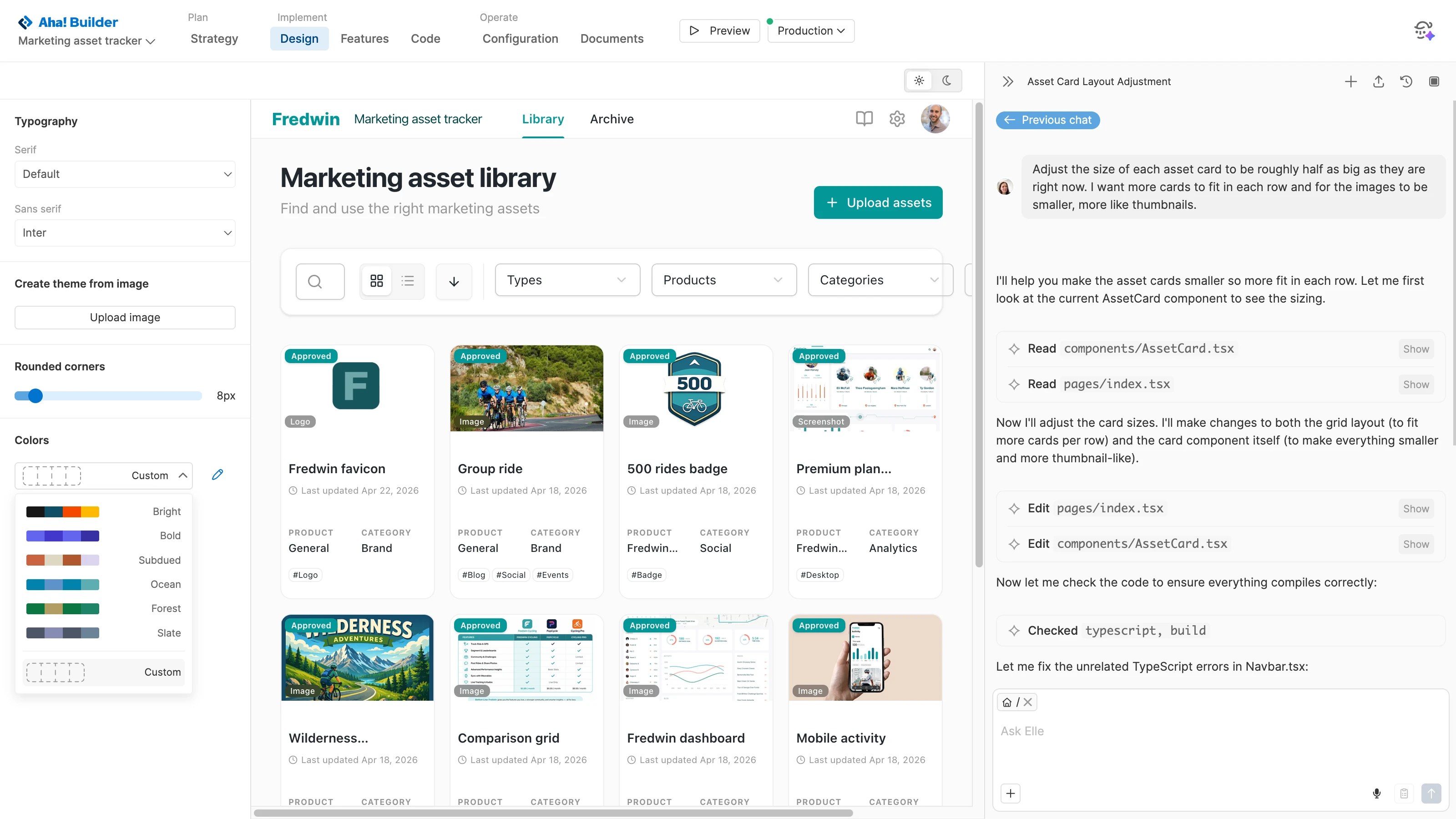Switch to grid view layout
Image resolution: width=1456 pixels, height=819 pixels.
[x=376, y=281]
